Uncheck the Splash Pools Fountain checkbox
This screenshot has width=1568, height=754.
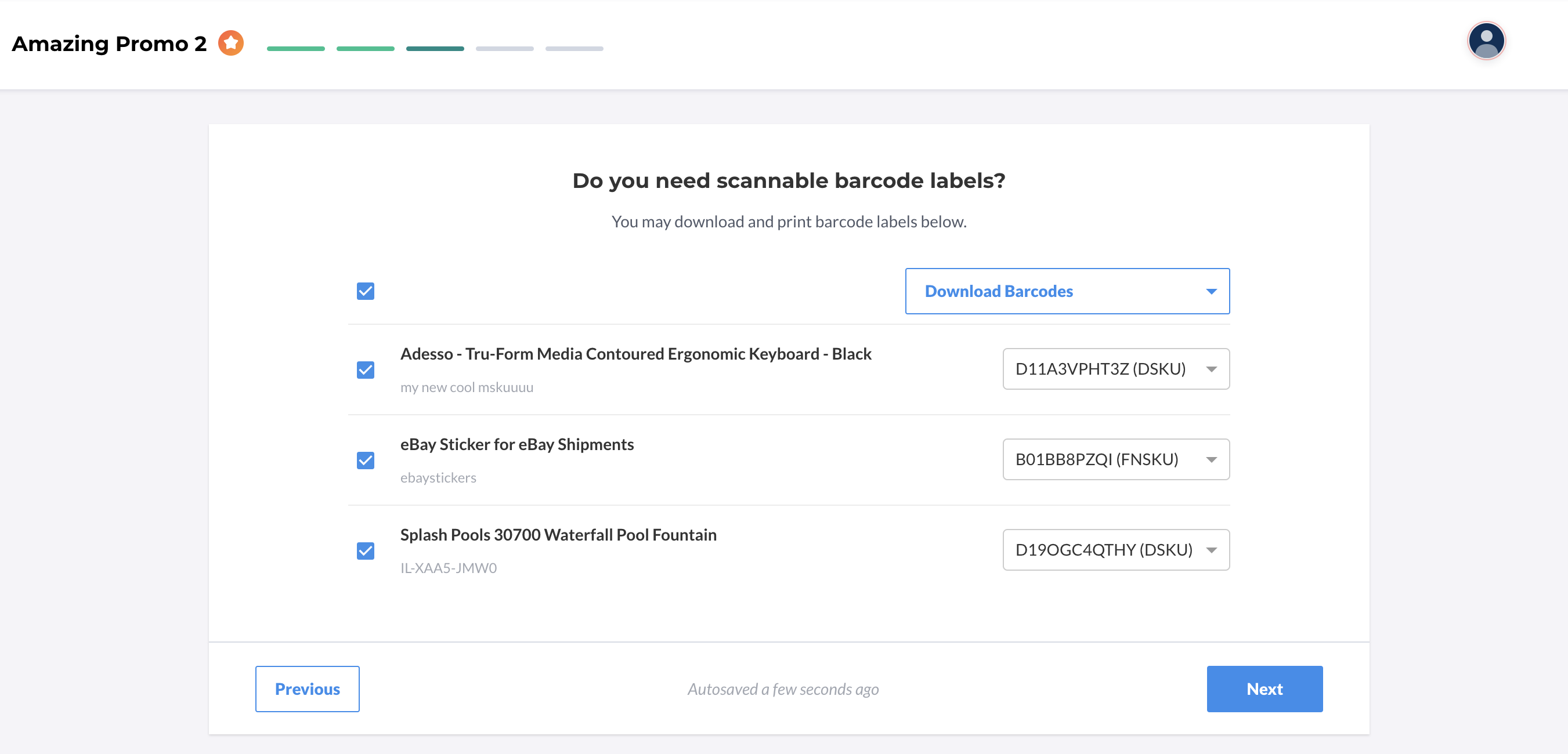pyautogui.click(x=365, y=551)
